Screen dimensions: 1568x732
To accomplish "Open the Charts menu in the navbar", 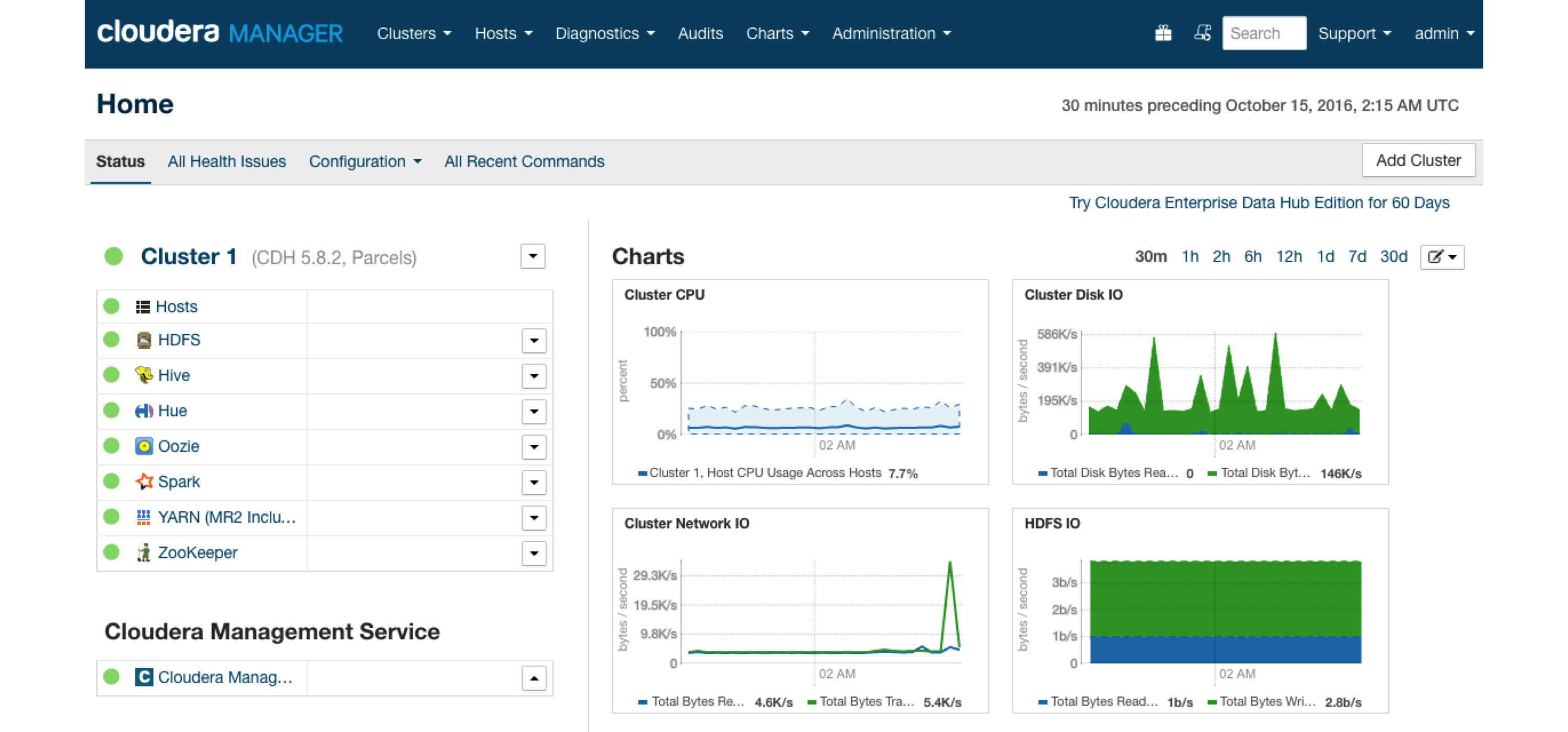I will coord(778,33).
